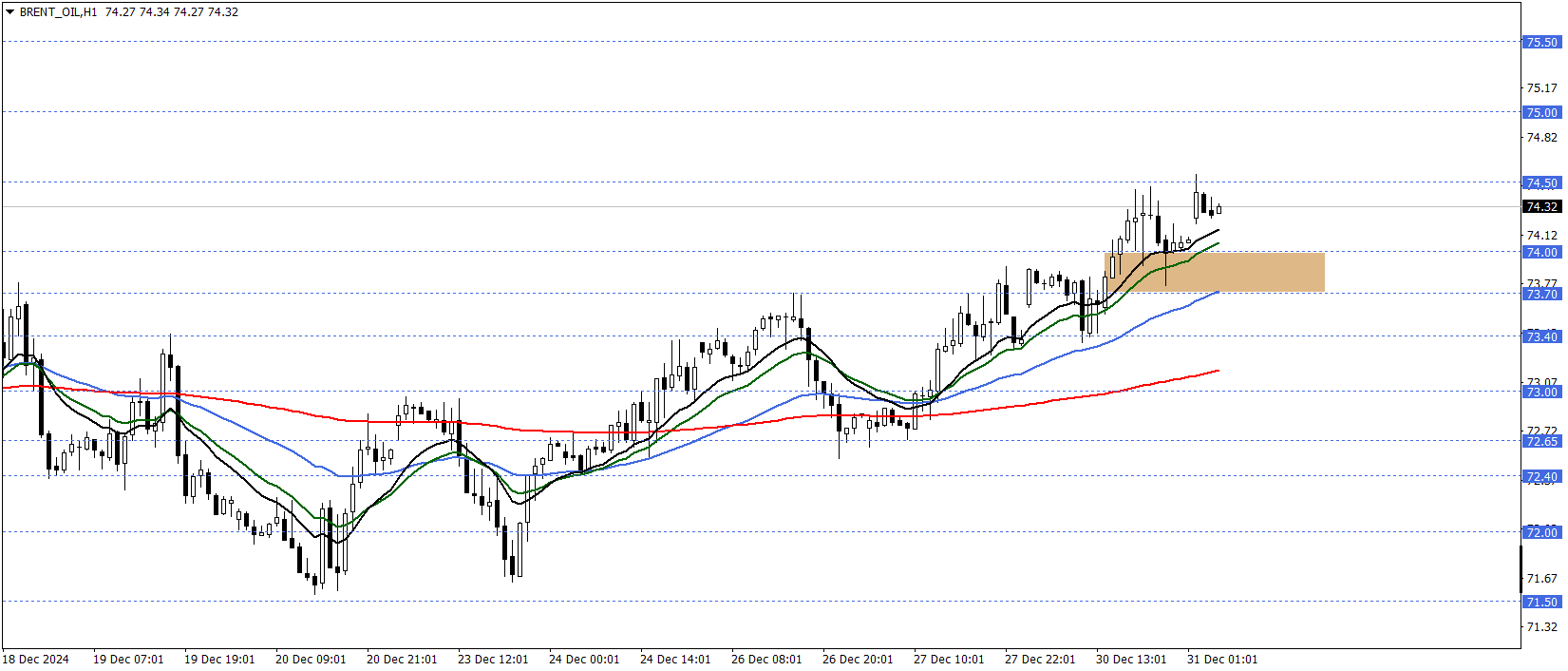
Task: Click the 26 Dec 08:01 time label
Action: click(x=766, y=659)
